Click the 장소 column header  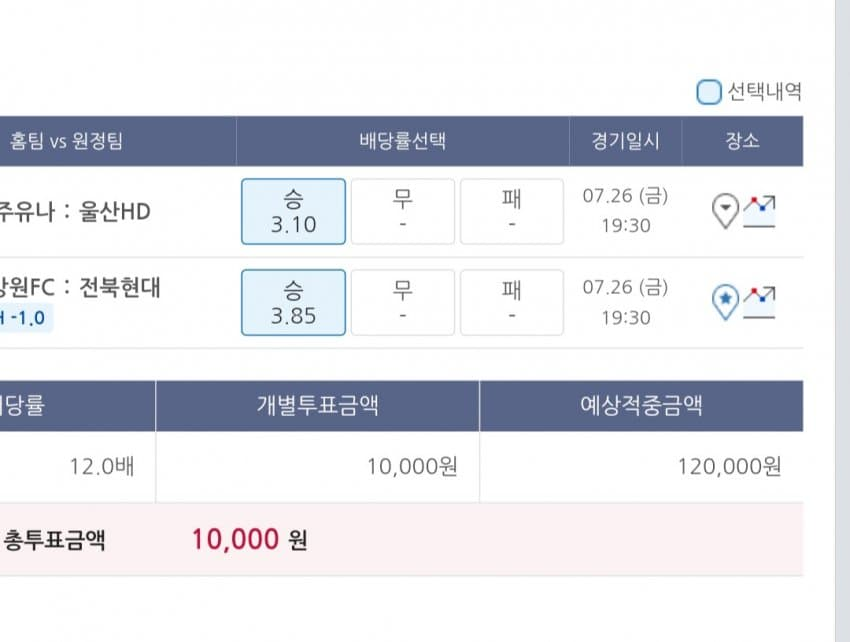[742, 141]
